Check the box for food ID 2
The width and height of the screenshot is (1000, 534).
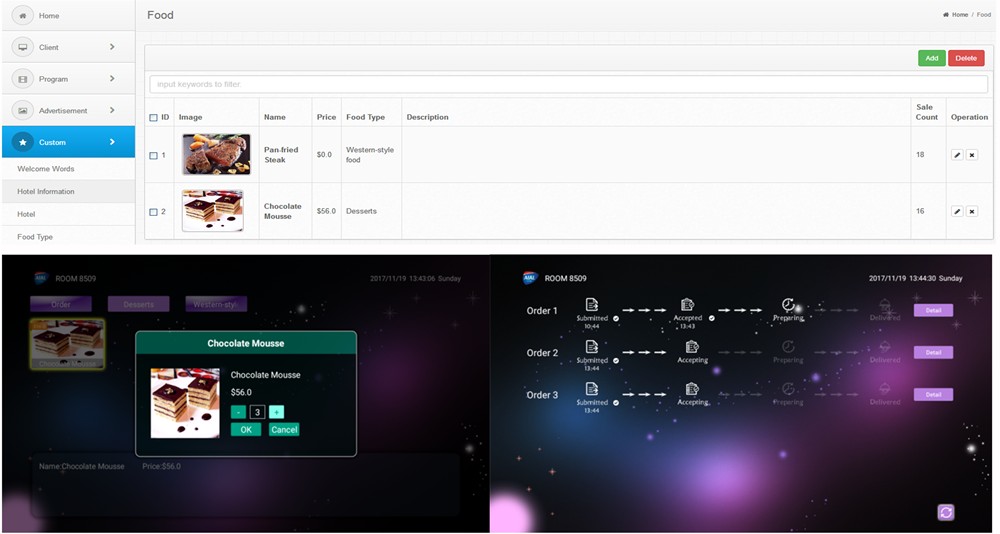tap(153, 212)
